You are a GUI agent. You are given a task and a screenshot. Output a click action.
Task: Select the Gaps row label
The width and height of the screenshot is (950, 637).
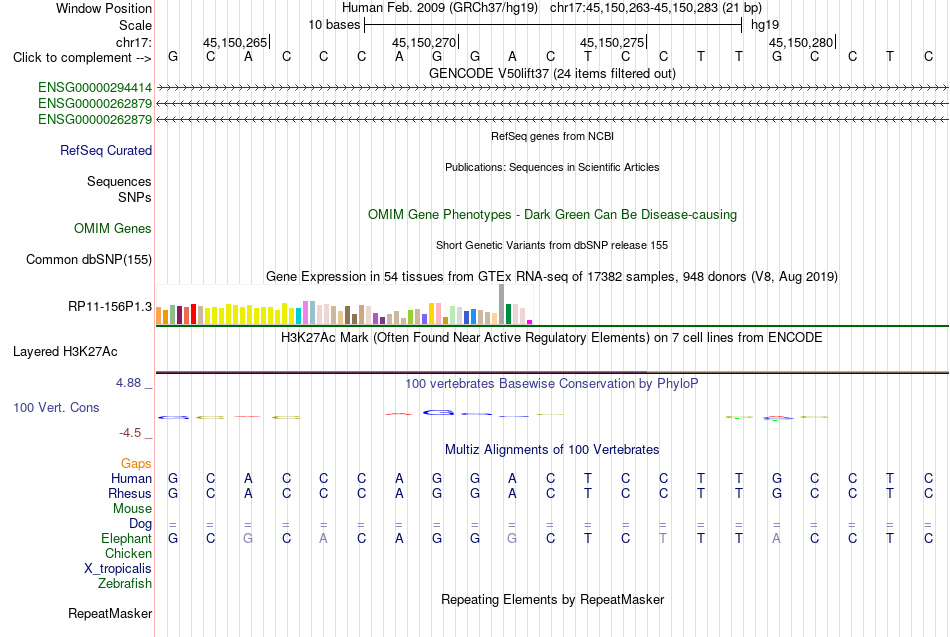click(136, 464)
